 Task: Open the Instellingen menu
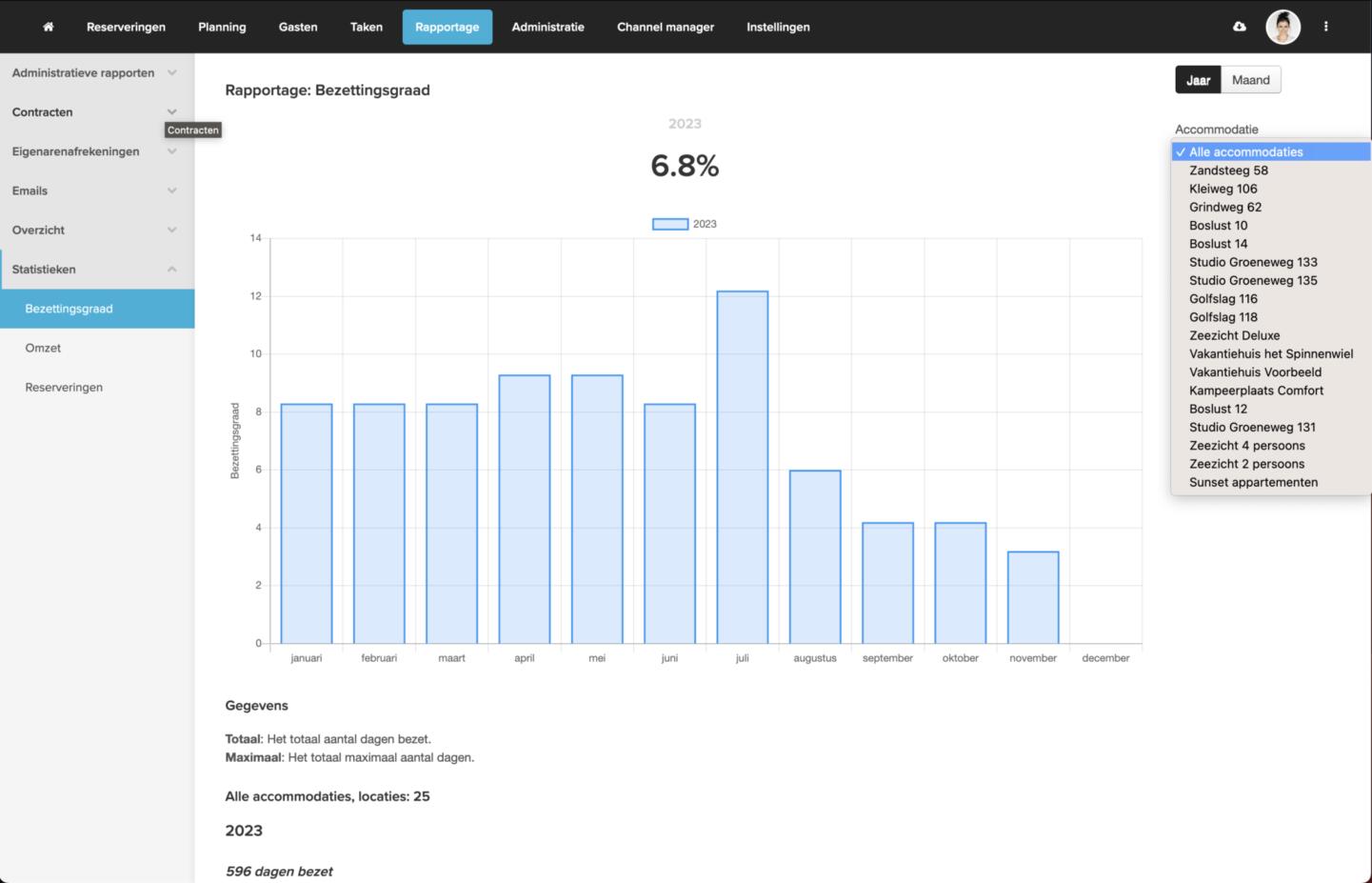coord(778,27)
